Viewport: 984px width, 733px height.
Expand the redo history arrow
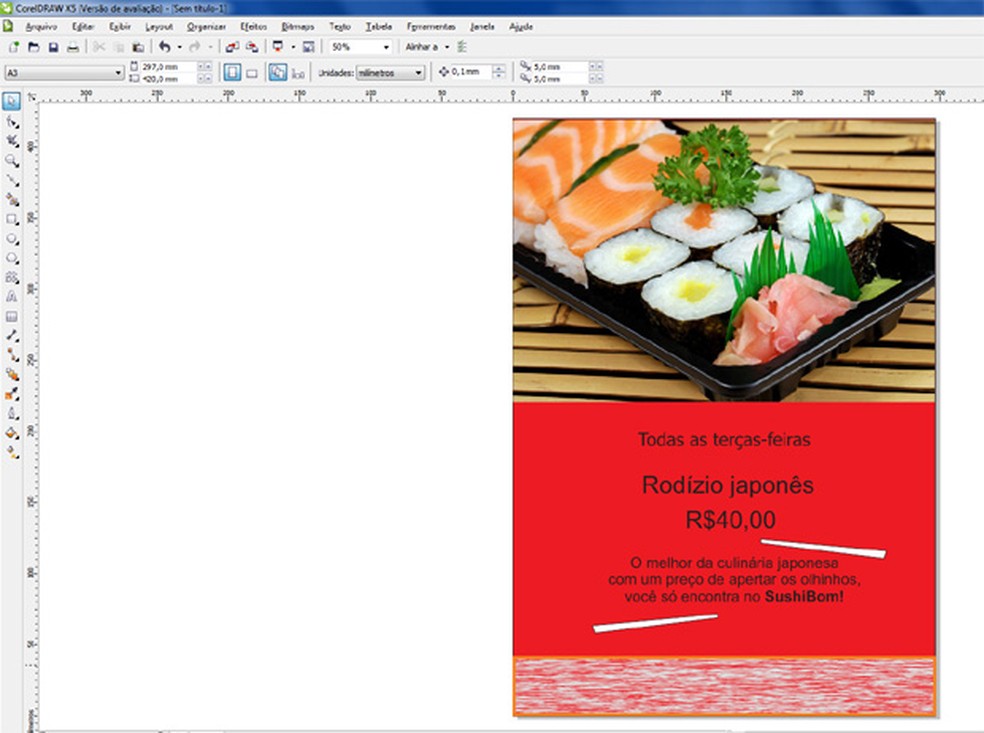(210, 47)
